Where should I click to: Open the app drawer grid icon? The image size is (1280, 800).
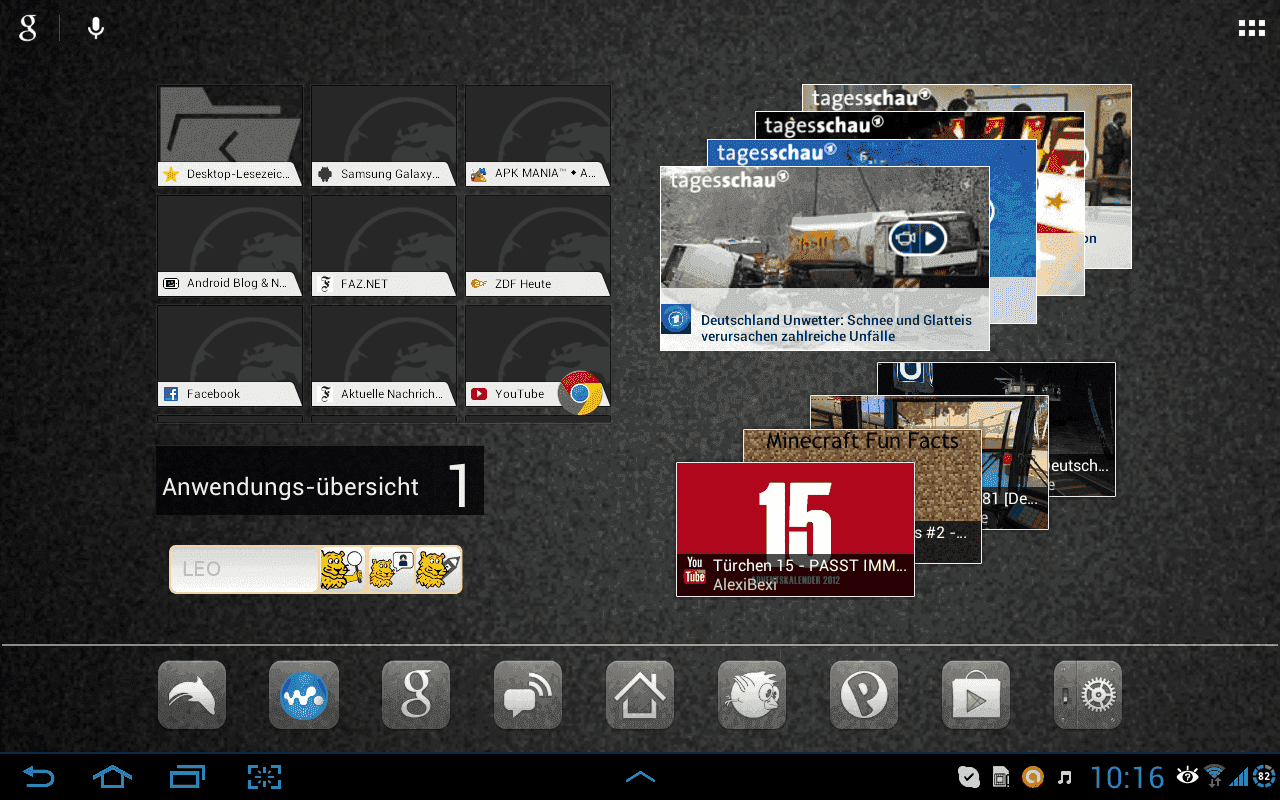click(x=1252, y=29)
